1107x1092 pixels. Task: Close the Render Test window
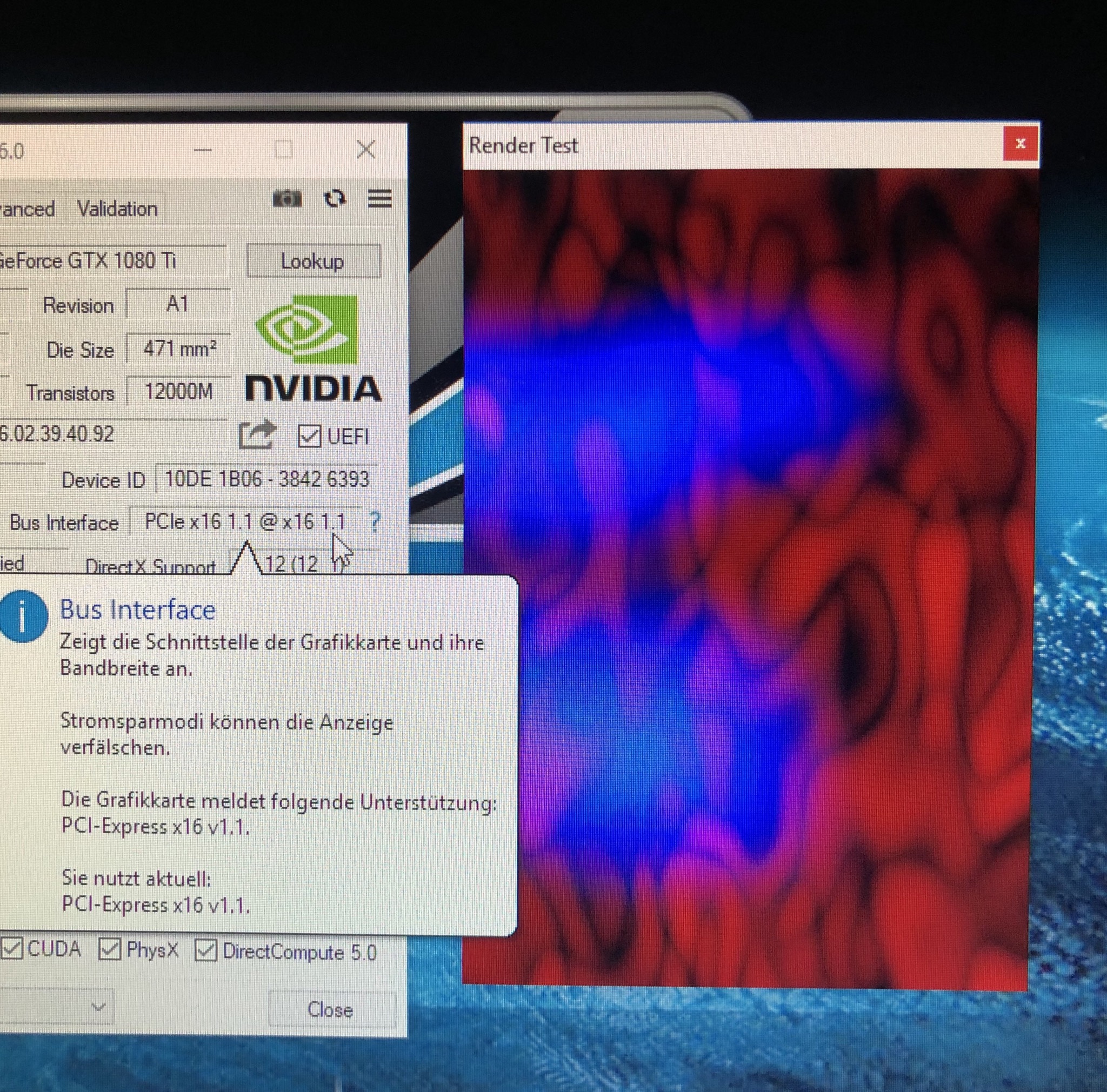(1020, 144)
